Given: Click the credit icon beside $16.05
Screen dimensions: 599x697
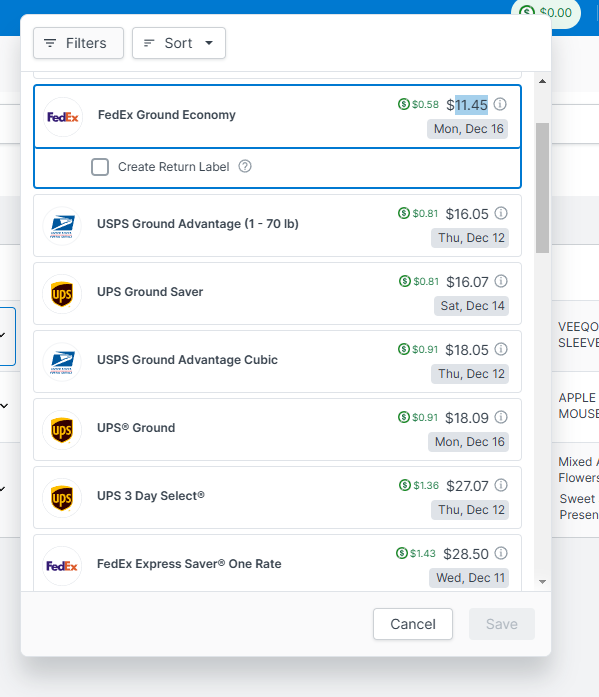Looking at the screenshot, I should pos(404,213).
